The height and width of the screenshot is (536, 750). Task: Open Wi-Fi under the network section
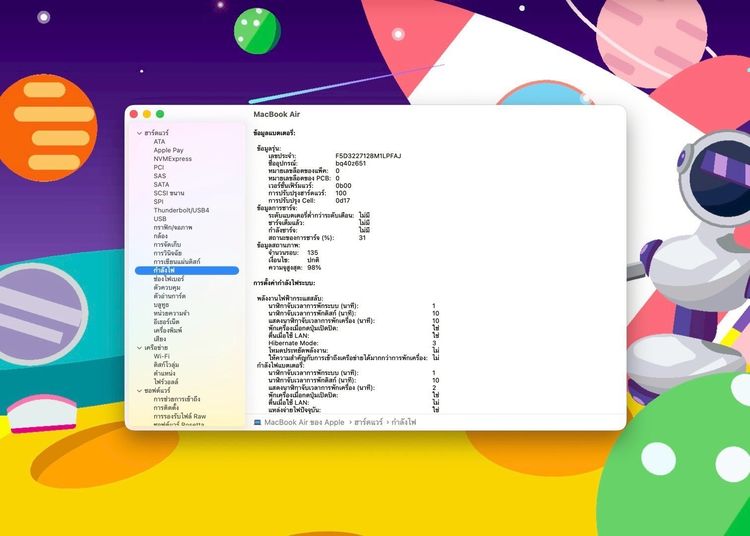[161, 356]
